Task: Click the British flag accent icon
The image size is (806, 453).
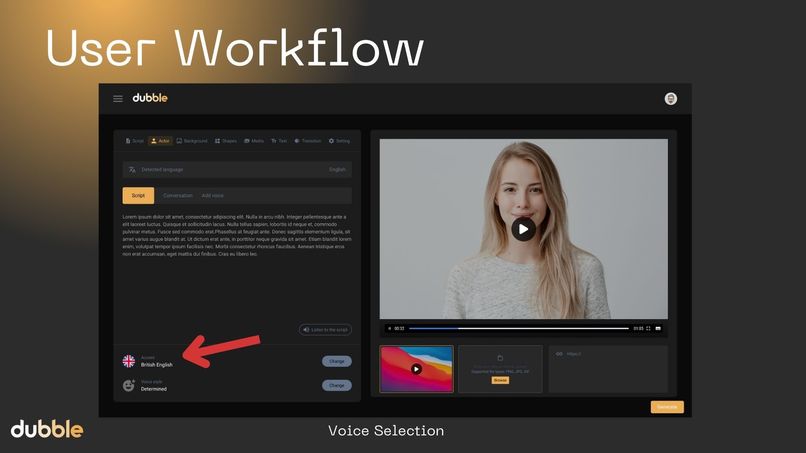Action: pyautogui.click(x=129, y=361)
